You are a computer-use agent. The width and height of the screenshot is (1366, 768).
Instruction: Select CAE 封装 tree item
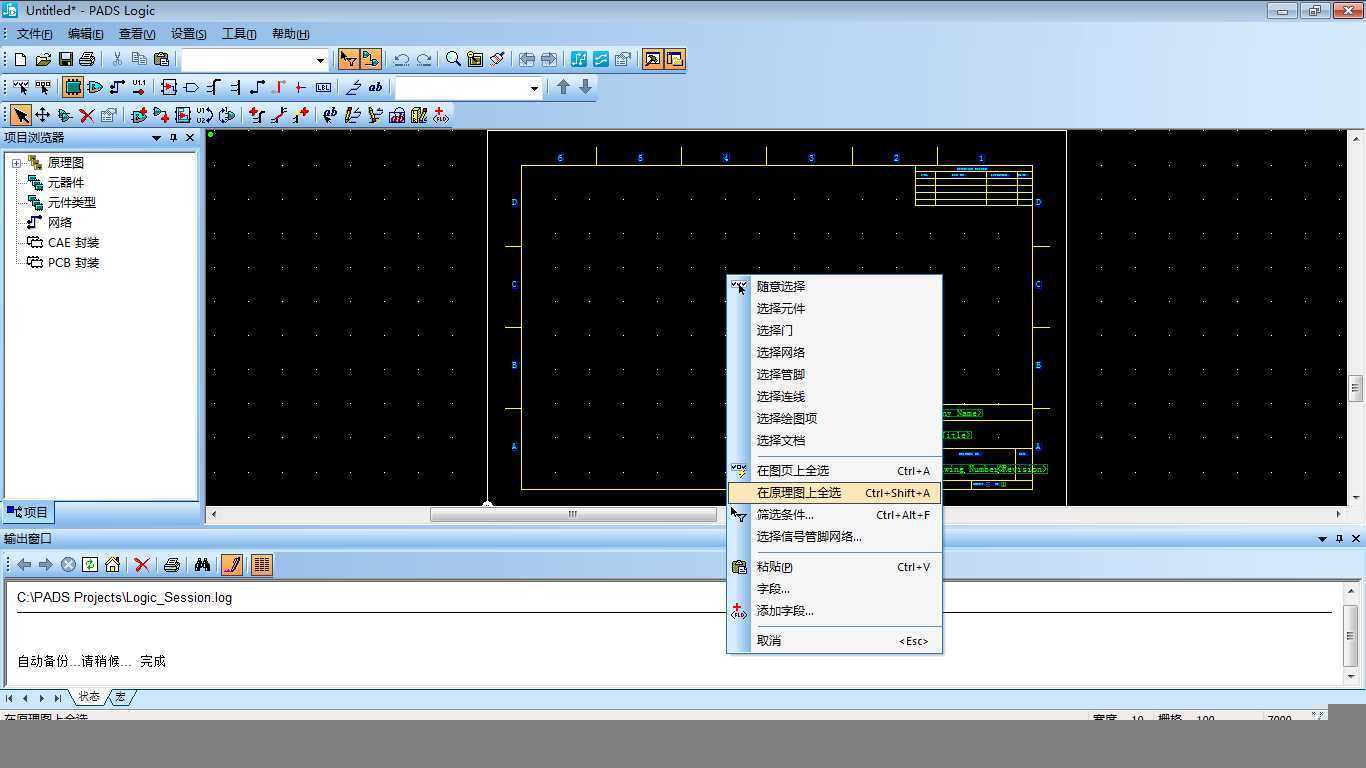point(73,242)
